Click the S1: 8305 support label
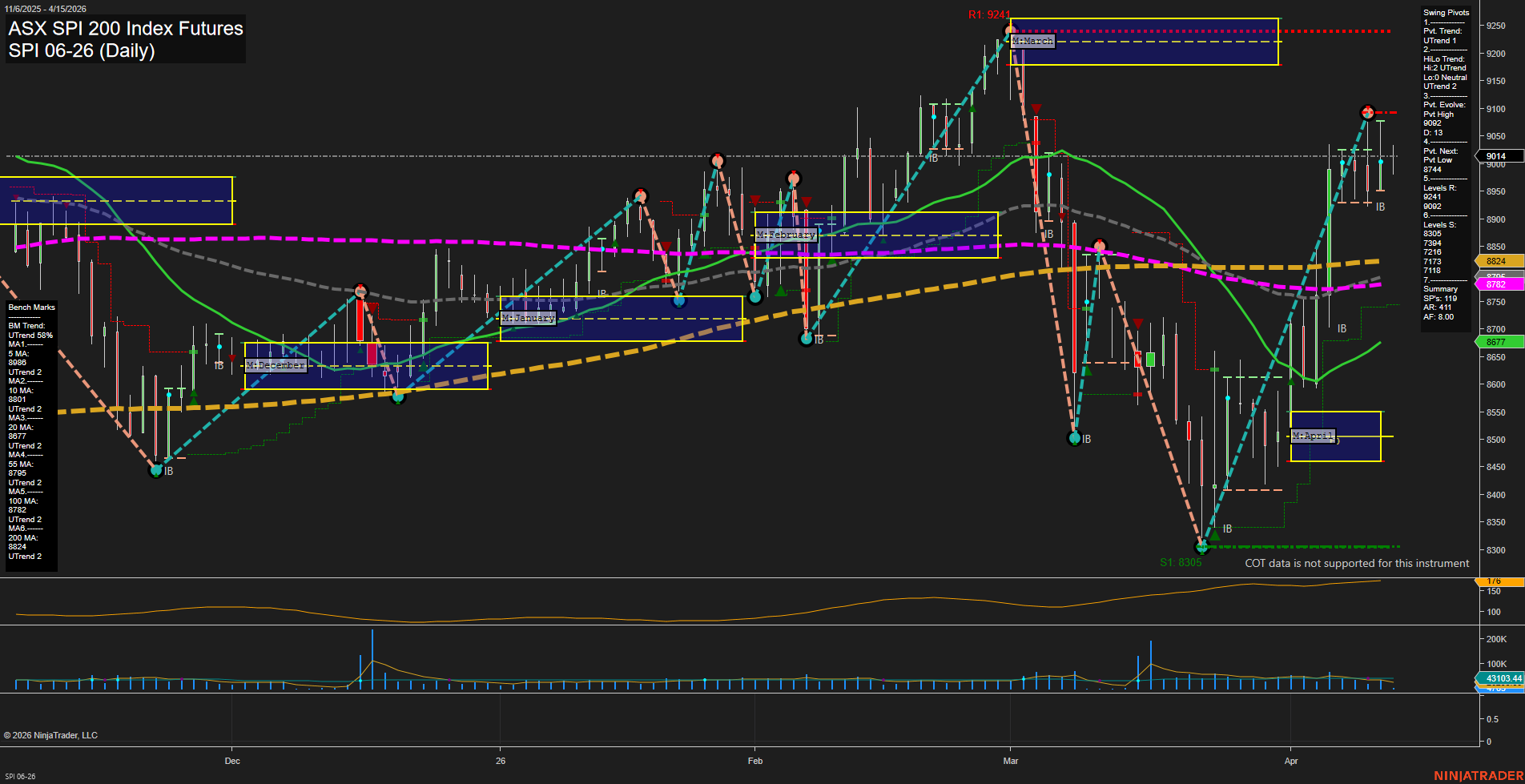This screenshot has height=784, width=1525. 1181,562
